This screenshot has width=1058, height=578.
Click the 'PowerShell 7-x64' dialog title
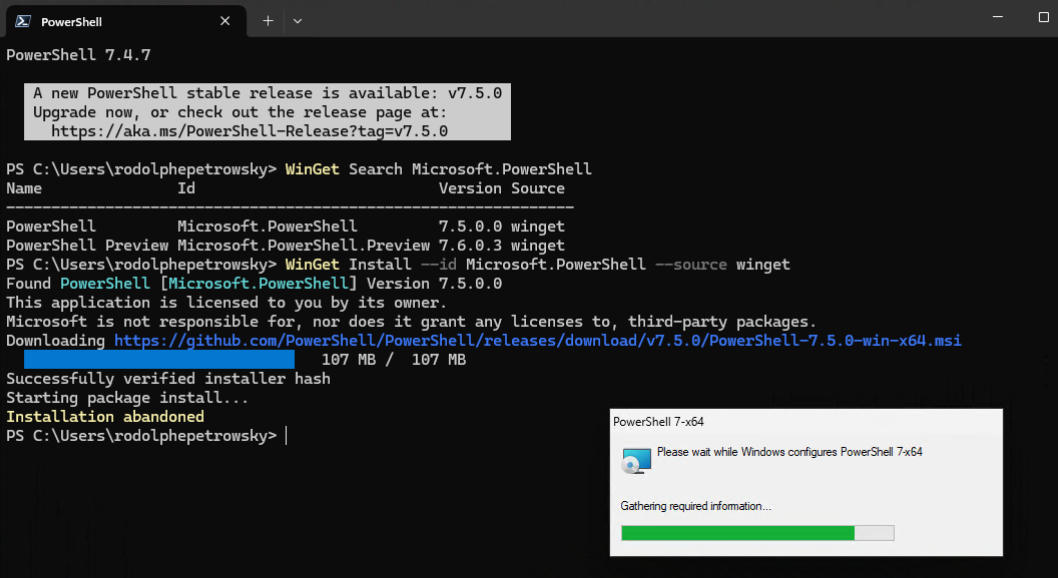click(x=659, y=422)
